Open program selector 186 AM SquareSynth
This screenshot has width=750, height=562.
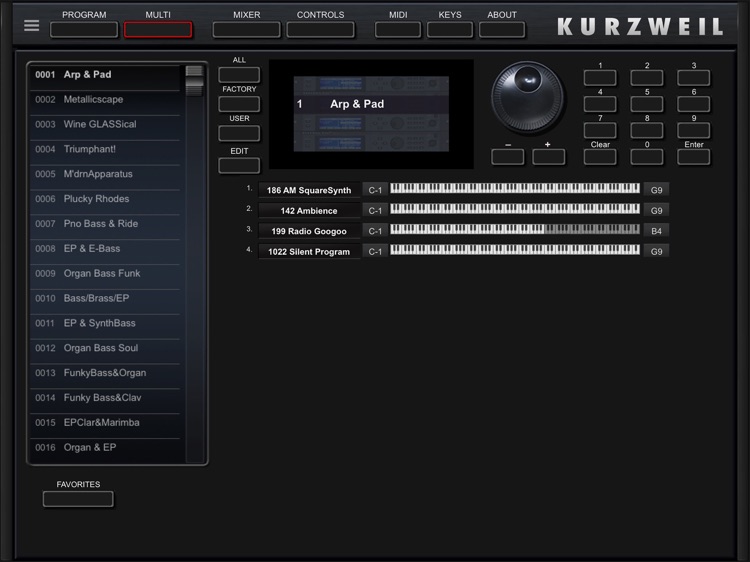(309, 190)
